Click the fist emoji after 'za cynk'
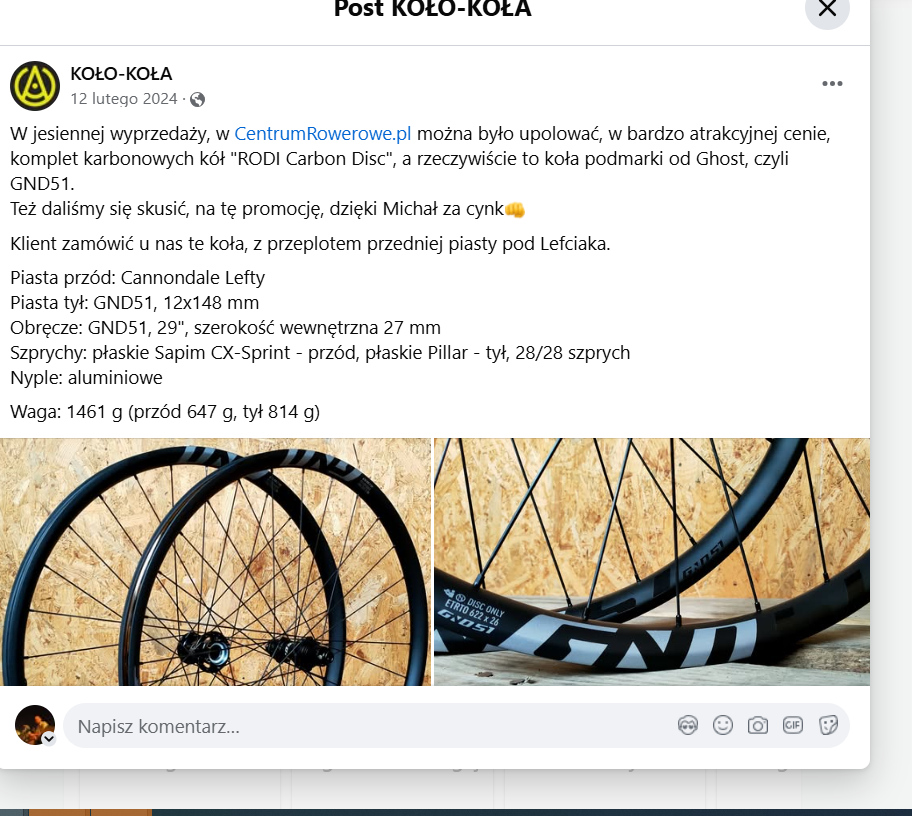The image size is (912, 816). (x=515, y=209)
